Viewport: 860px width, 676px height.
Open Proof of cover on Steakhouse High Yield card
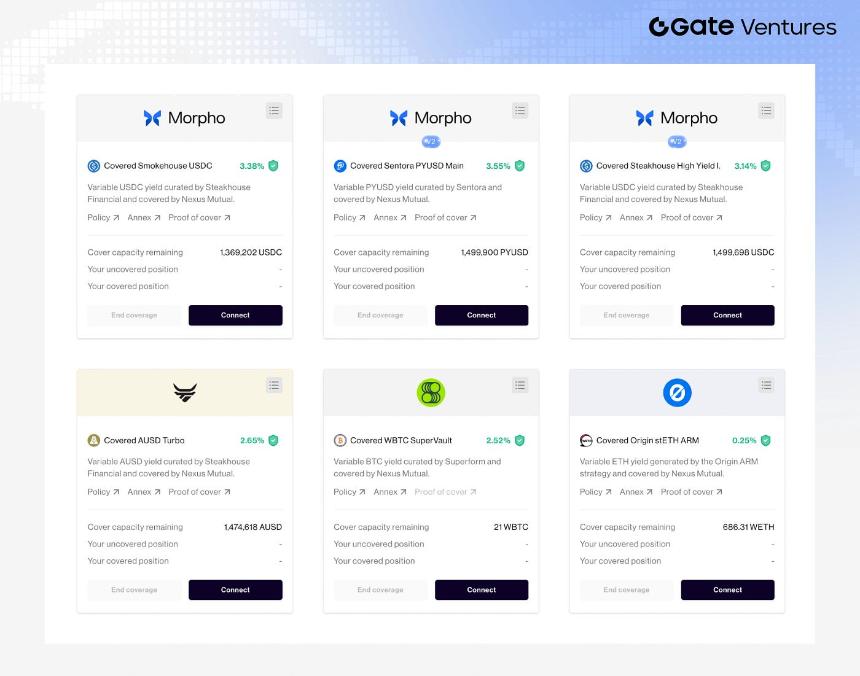[x=692, y=218]
